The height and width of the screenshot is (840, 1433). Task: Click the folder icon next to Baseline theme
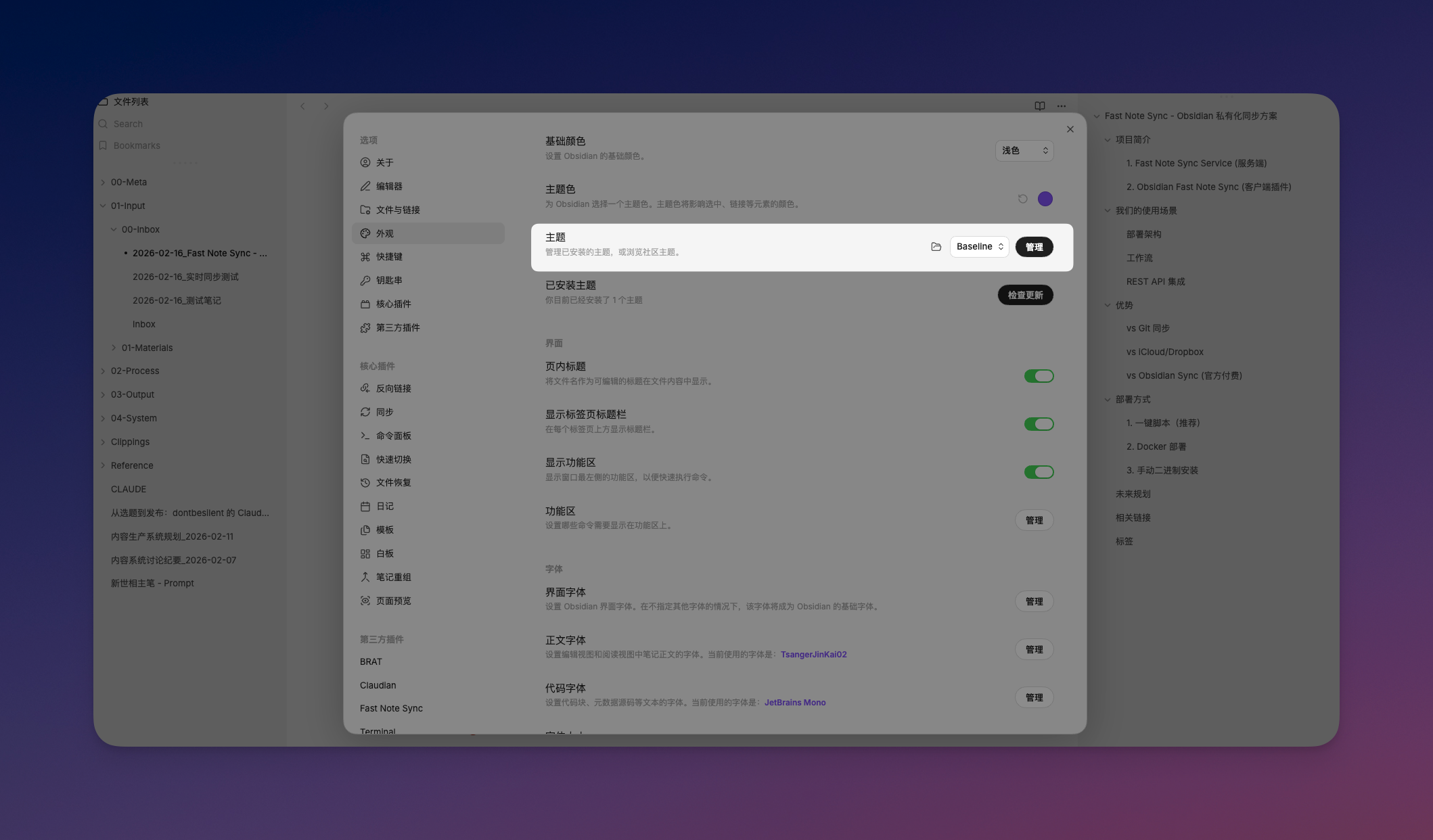point(936,247)
